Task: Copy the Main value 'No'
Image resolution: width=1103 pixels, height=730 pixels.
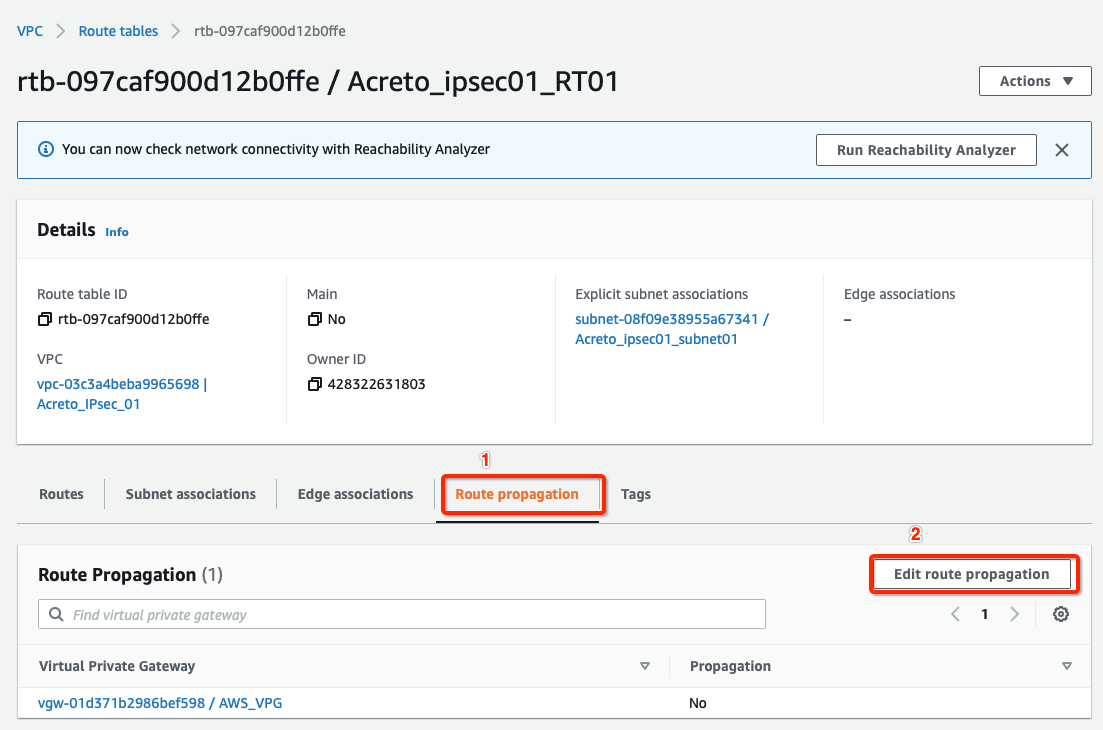Action: (x=314, y=319)
